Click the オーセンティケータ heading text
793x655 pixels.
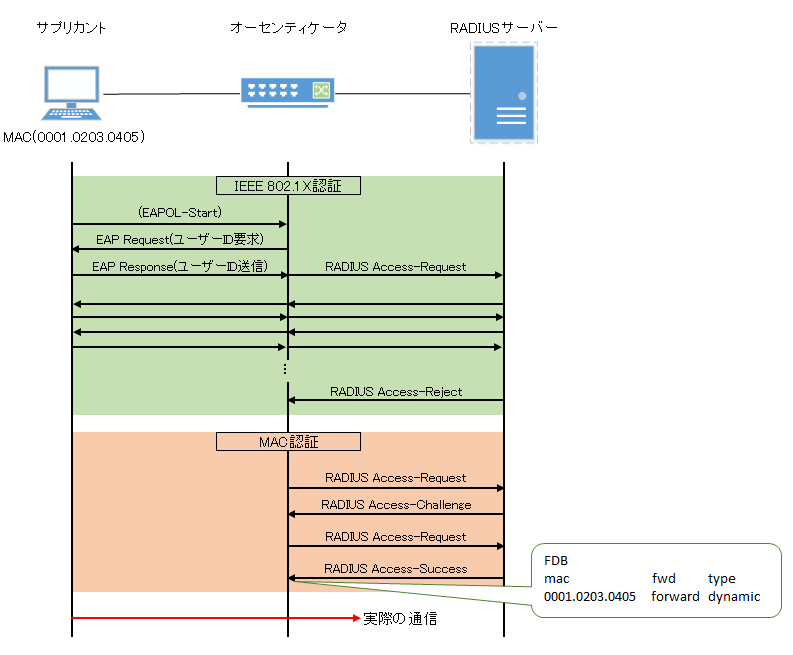pos(289,28)
